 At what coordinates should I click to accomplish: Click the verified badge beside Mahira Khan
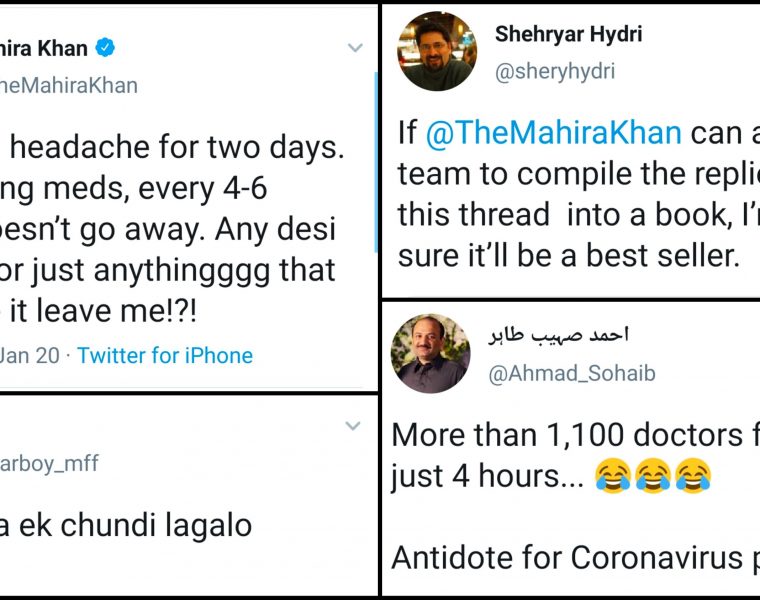coord(105,48)
